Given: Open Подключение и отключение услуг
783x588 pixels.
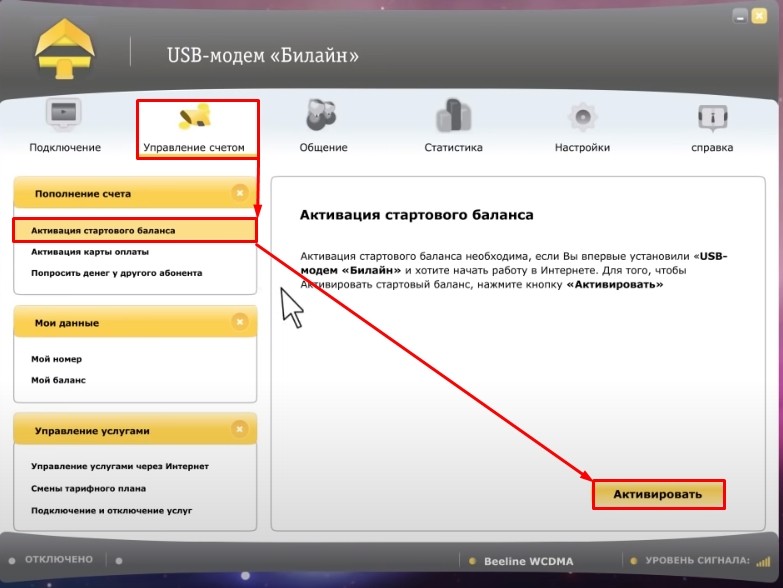Looking at the screenshot, I should pos(111,511).
